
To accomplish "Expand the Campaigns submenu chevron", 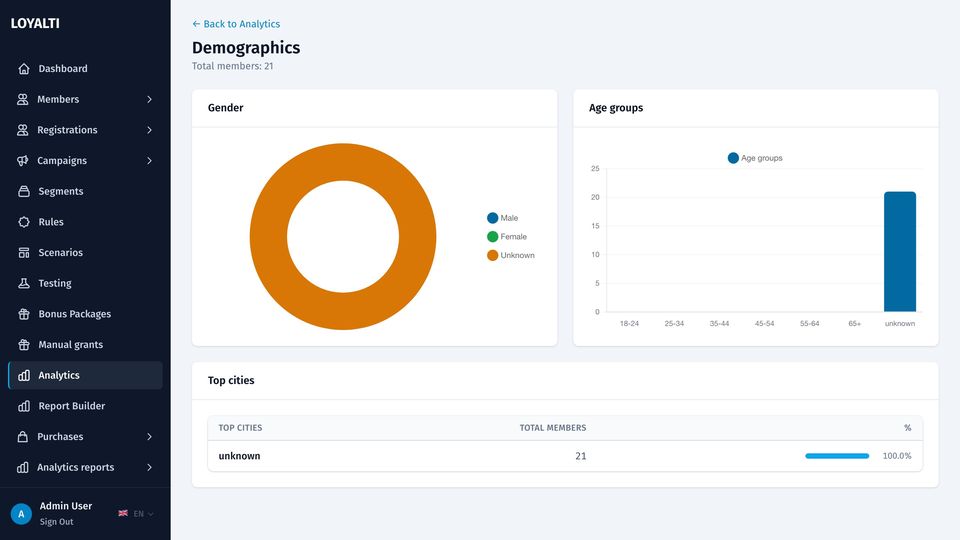I will [x=149, y=160].
